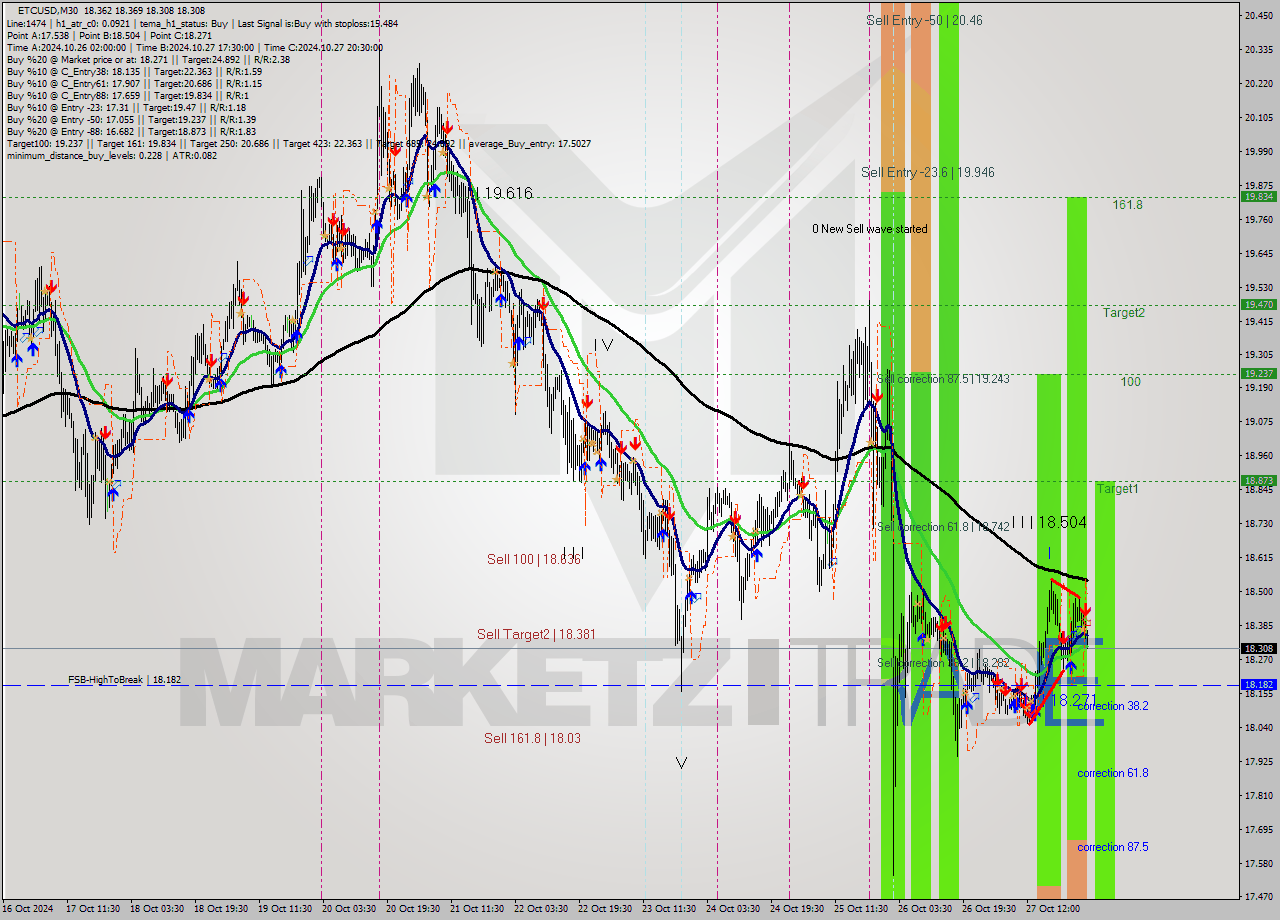
Task: Click the 'Sell Entry -50 | 20.46' label
Action: [924, 20]
